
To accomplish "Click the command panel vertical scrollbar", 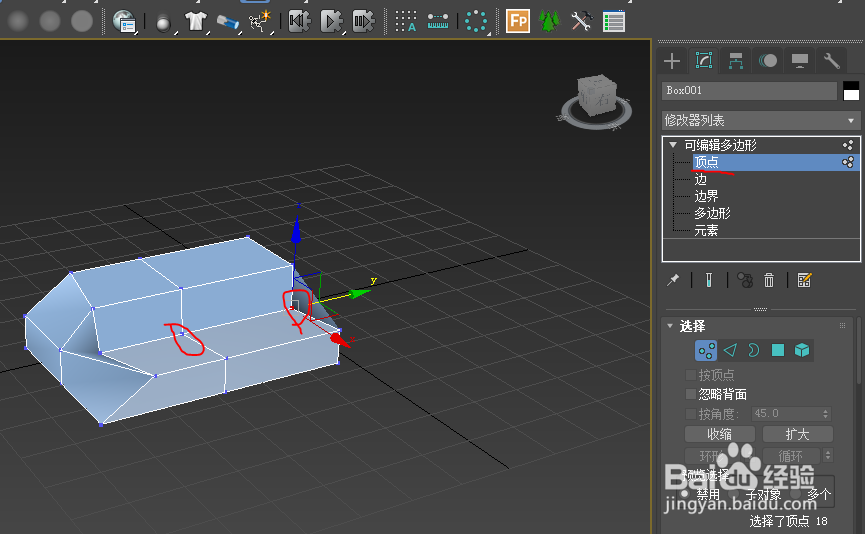I will [x=859, y=351].
